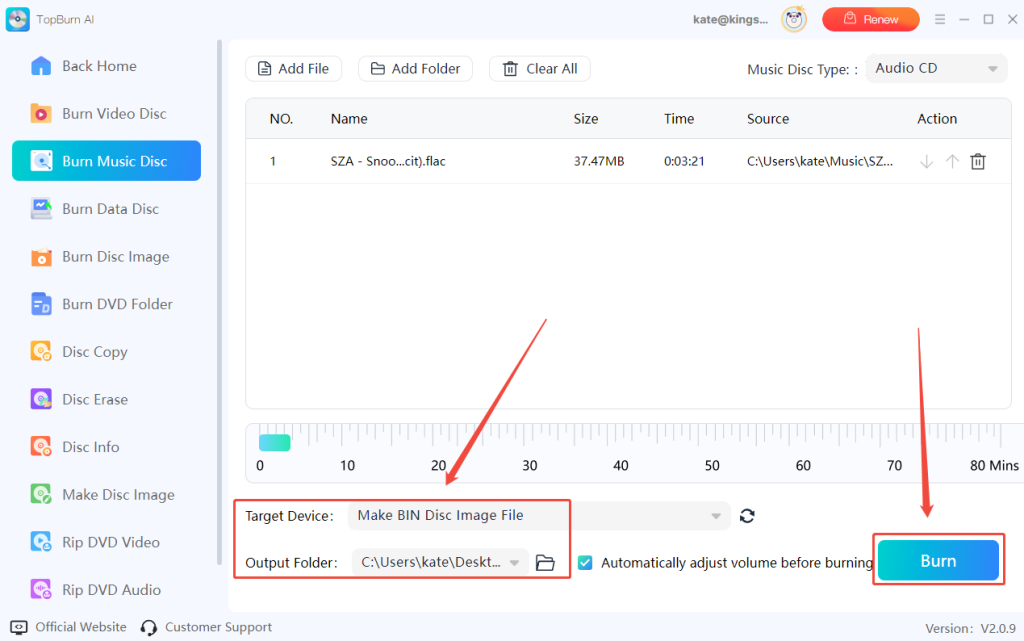1024x641 pixels.
Task: Open the Disc Copy section
Action: [x=94, y=352]
